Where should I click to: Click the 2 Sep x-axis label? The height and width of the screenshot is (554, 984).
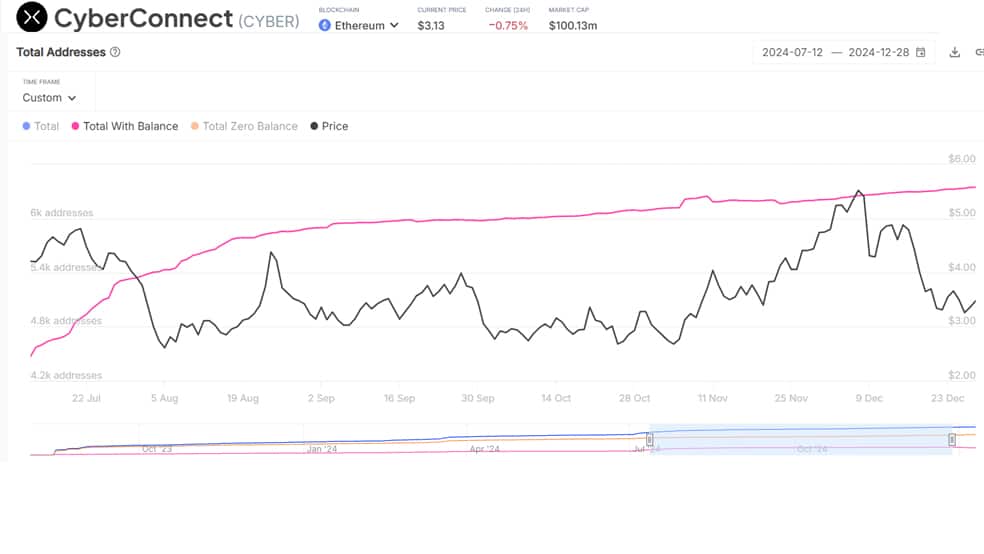pos(321,398)
